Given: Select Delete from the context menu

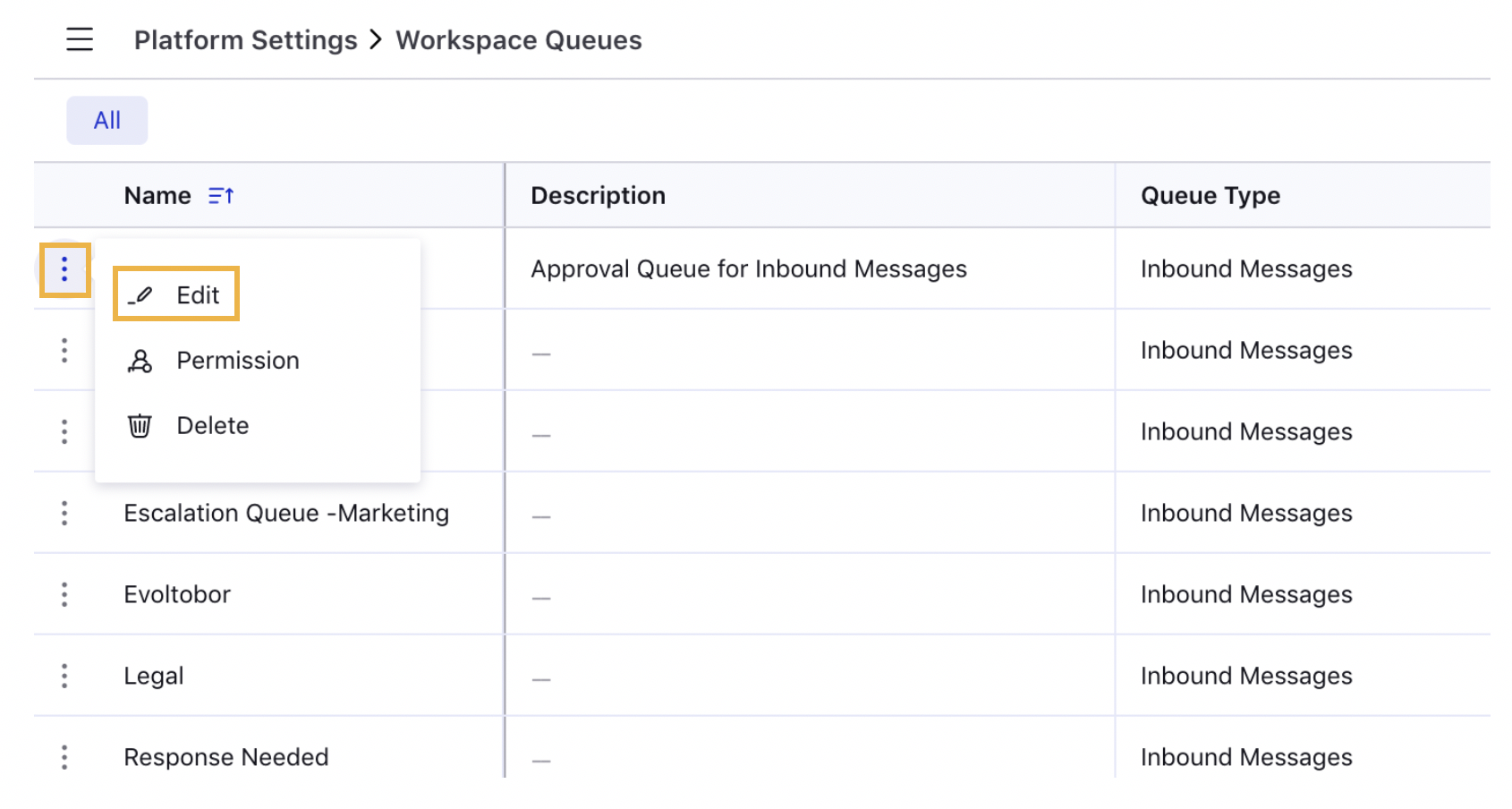Looking at the screenshot, I should (x=212, y=426).
